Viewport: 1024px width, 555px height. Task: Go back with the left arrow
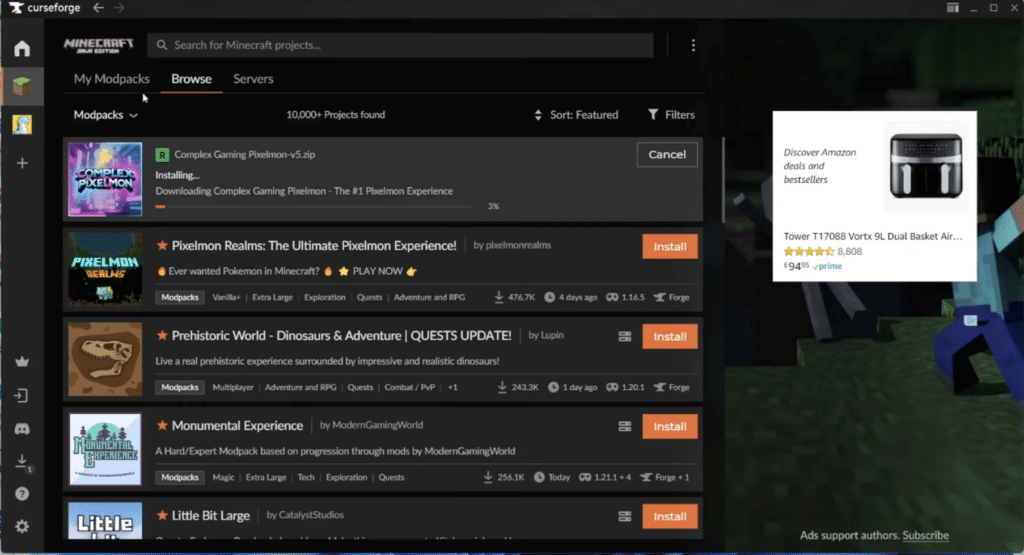point(98,8)
